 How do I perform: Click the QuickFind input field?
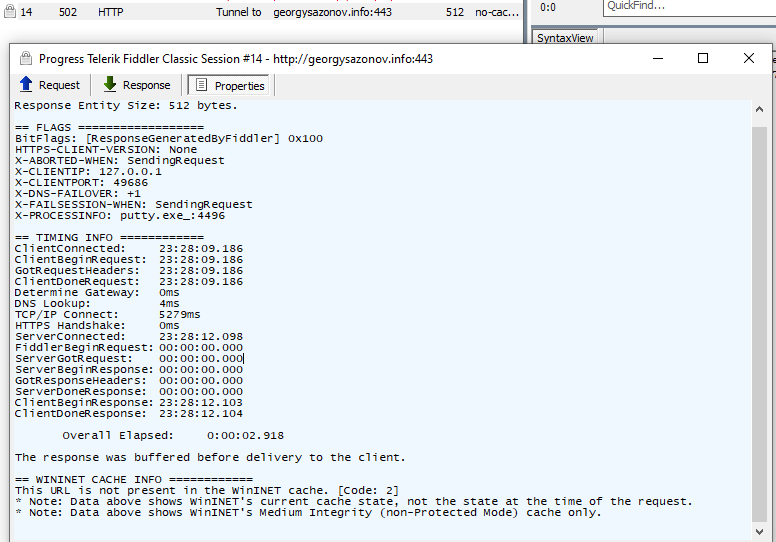coord(689,6)
